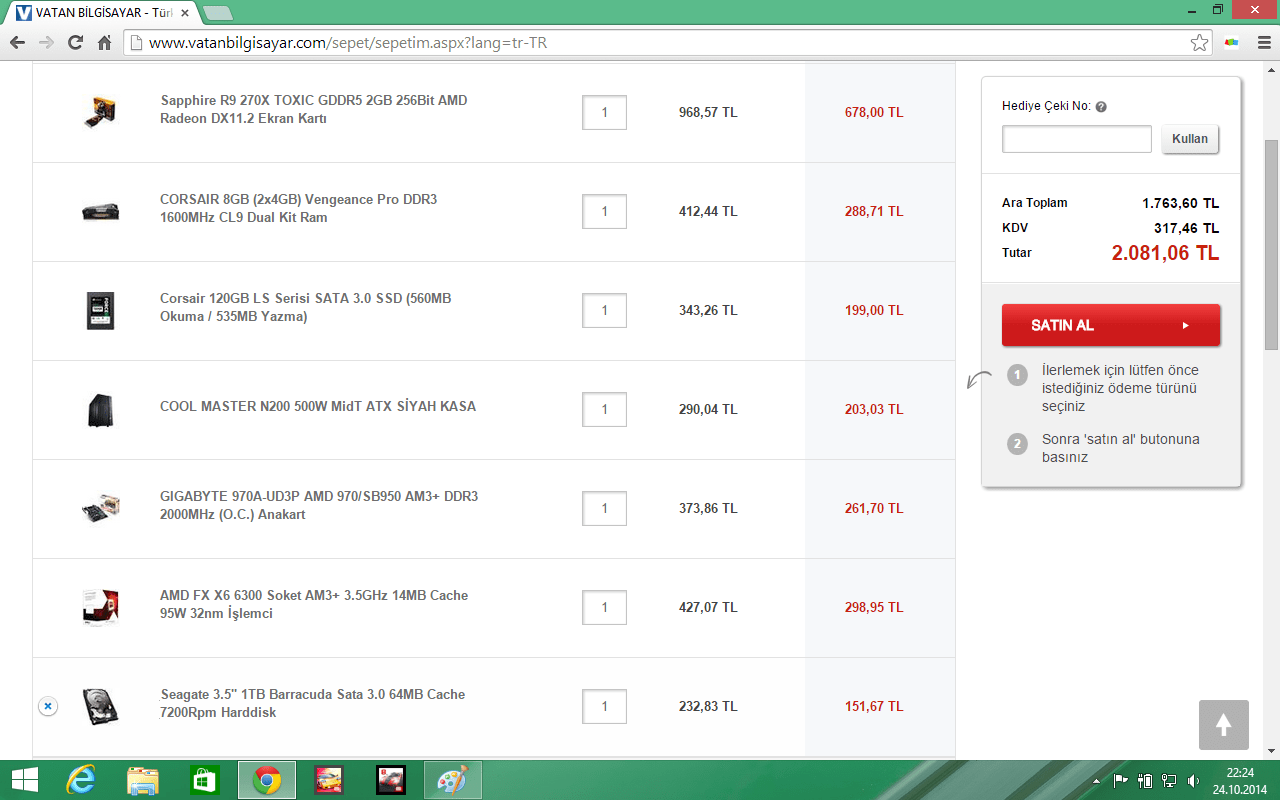Open the Corsair 120GB LS Serisi SSD link
The image size is (1280, 800).
[306, 307]
